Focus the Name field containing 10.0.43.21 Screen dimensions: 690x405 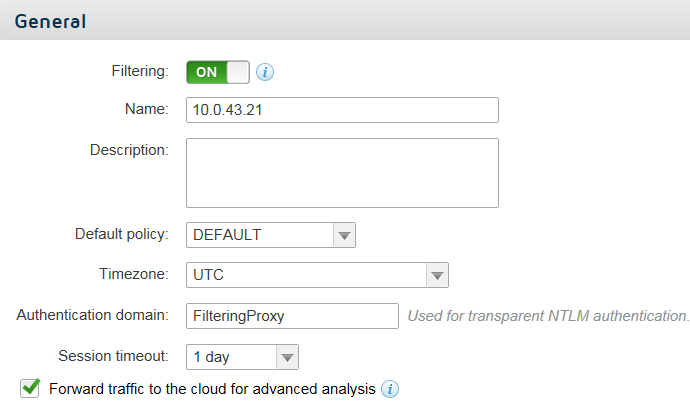click(x=342, y=110)
